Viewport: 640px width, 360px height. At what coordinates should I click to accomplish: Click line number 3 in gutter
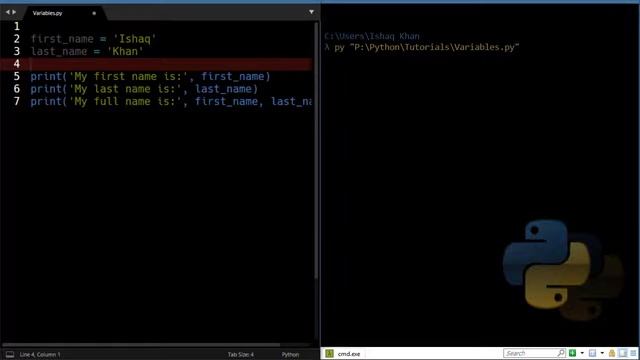coord(16,51)
